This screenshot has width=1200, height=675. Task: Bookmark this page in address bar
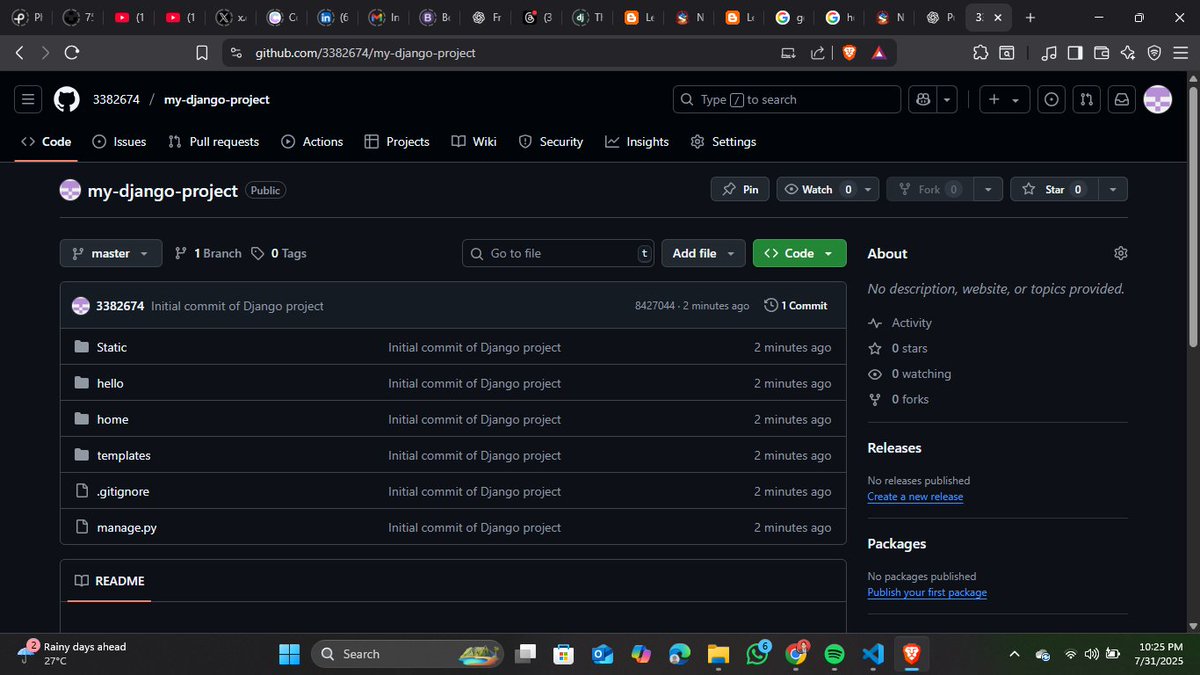(x=202, y=53)
